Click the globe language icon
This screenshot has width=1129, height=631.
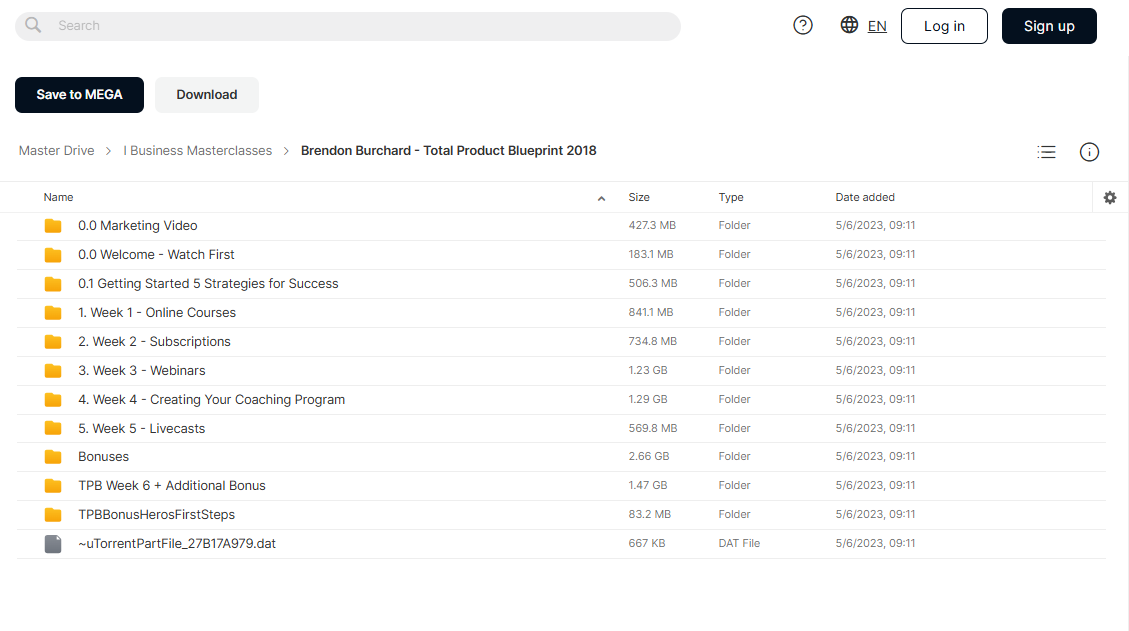tap(849, 24)
